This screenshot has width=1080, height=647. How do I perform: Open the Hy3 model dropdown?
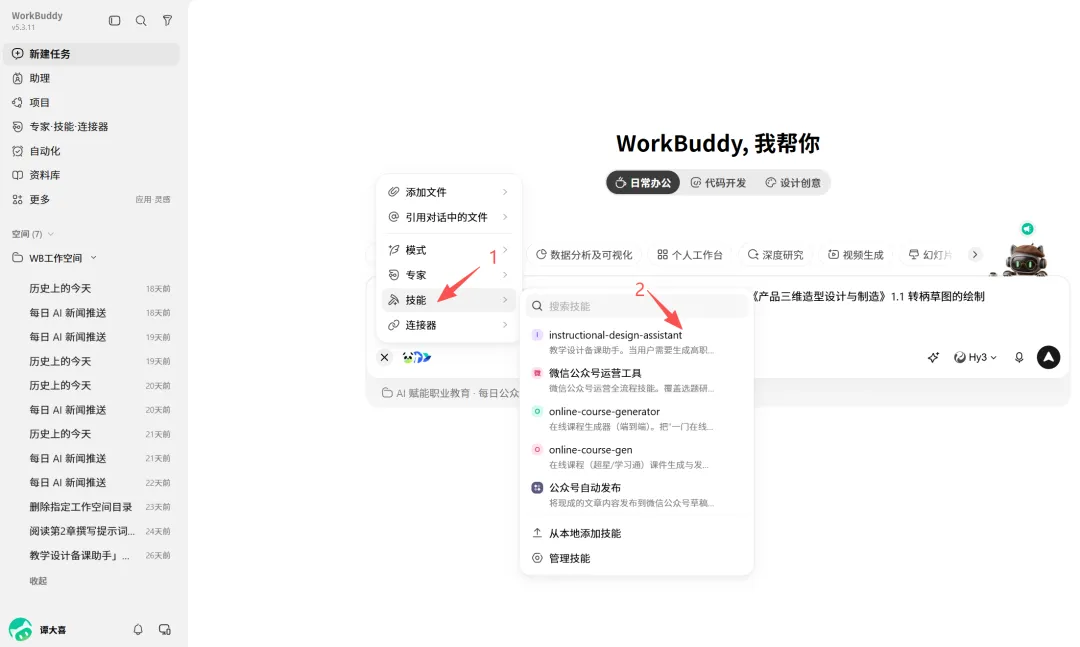tap(975, 357)
